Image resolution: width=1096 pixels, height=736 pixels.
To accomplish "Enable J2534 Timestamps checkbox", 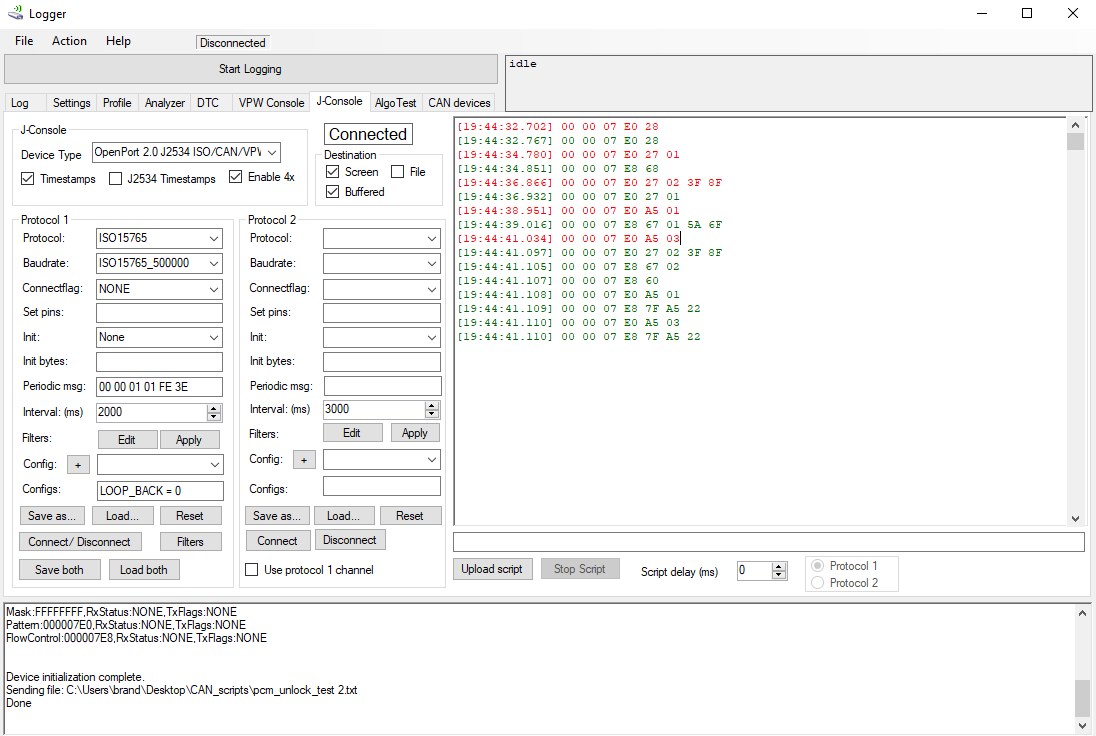I will (115, 179).
